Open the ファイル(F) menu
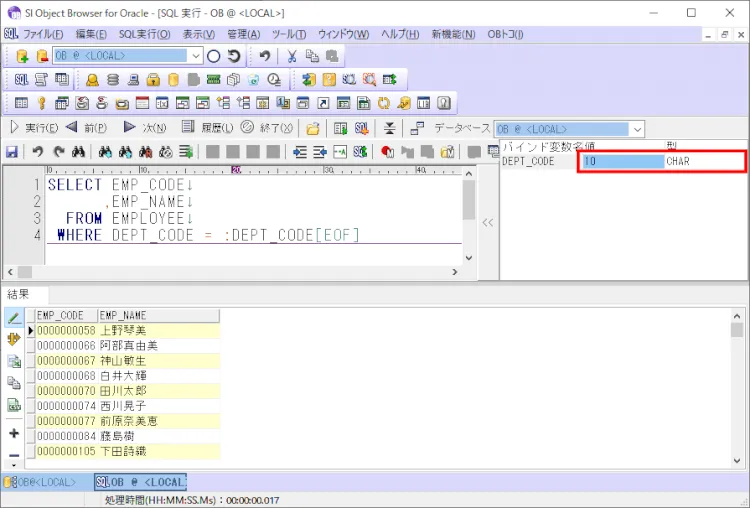This screenshot has width=750, height=508. point(43,34)
